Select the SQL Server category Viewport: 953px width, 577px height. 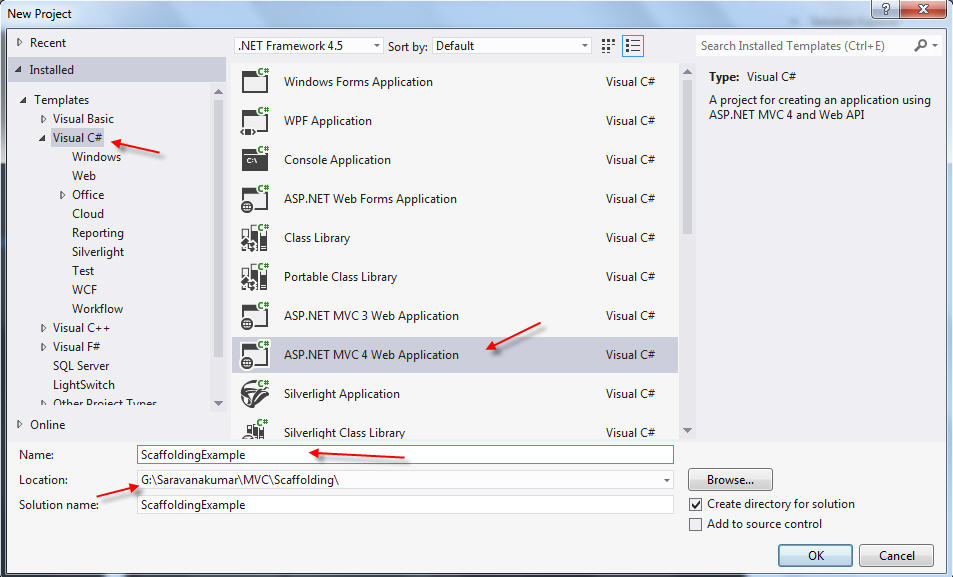click(x=81, y=366)
